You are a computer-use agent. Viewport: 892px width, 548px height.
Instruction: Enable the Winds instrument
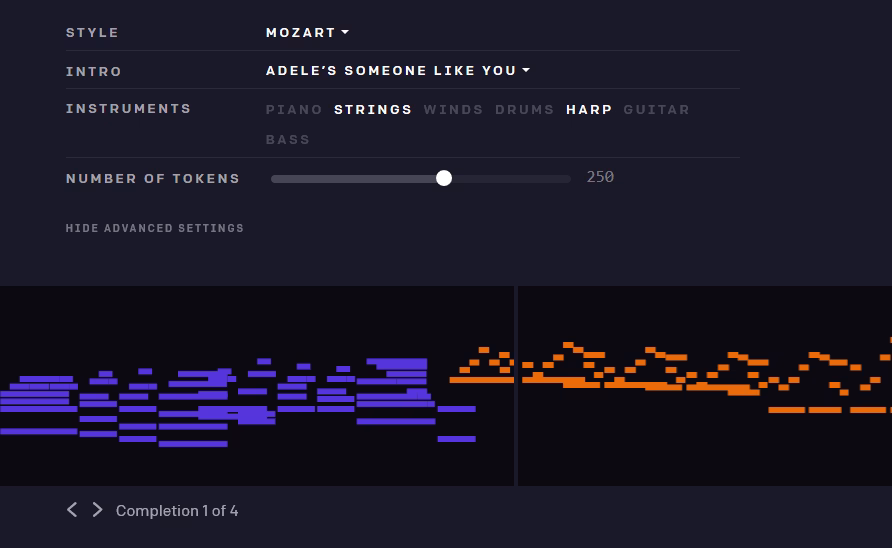click(x=453, y=110)
